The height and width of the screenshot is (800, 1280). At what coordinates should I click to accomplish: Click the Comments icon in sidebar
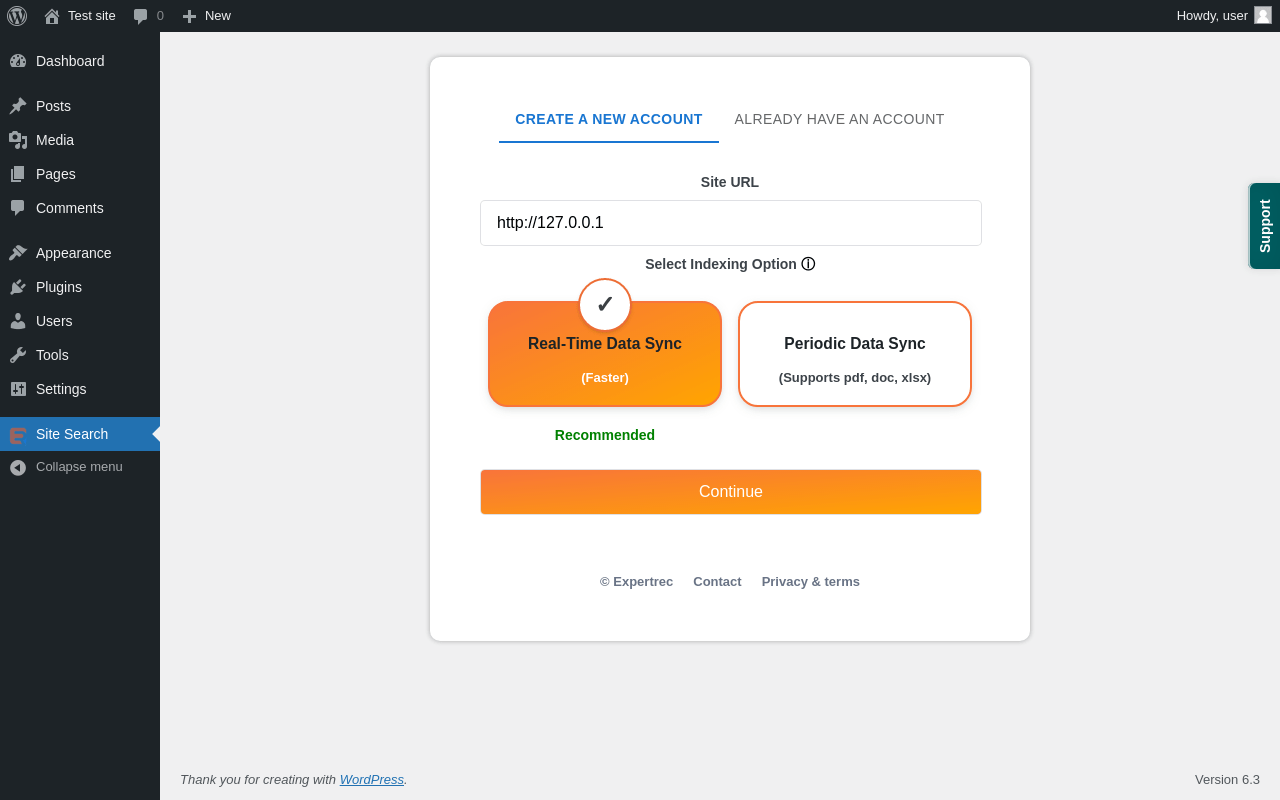point(18,208)
